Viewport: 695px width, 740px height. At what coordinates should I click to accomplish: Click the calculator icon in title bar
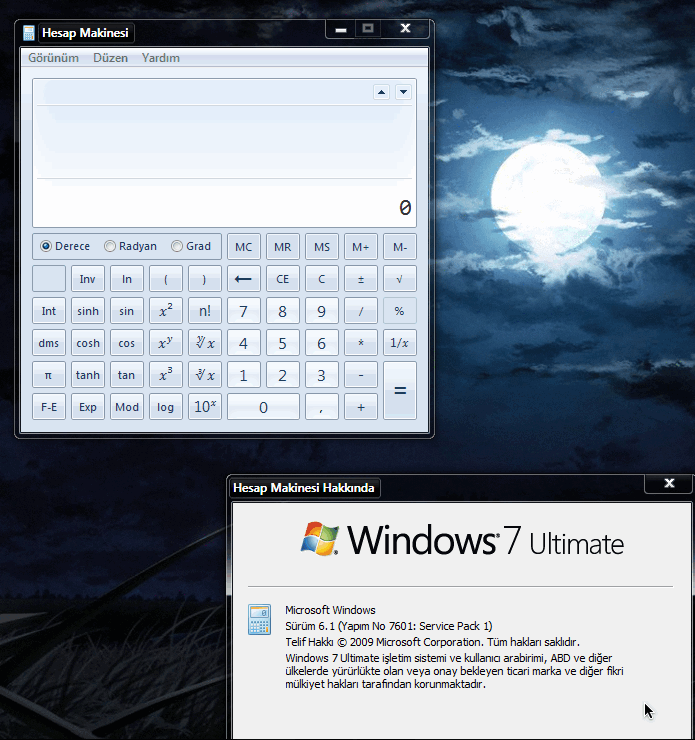29,33
